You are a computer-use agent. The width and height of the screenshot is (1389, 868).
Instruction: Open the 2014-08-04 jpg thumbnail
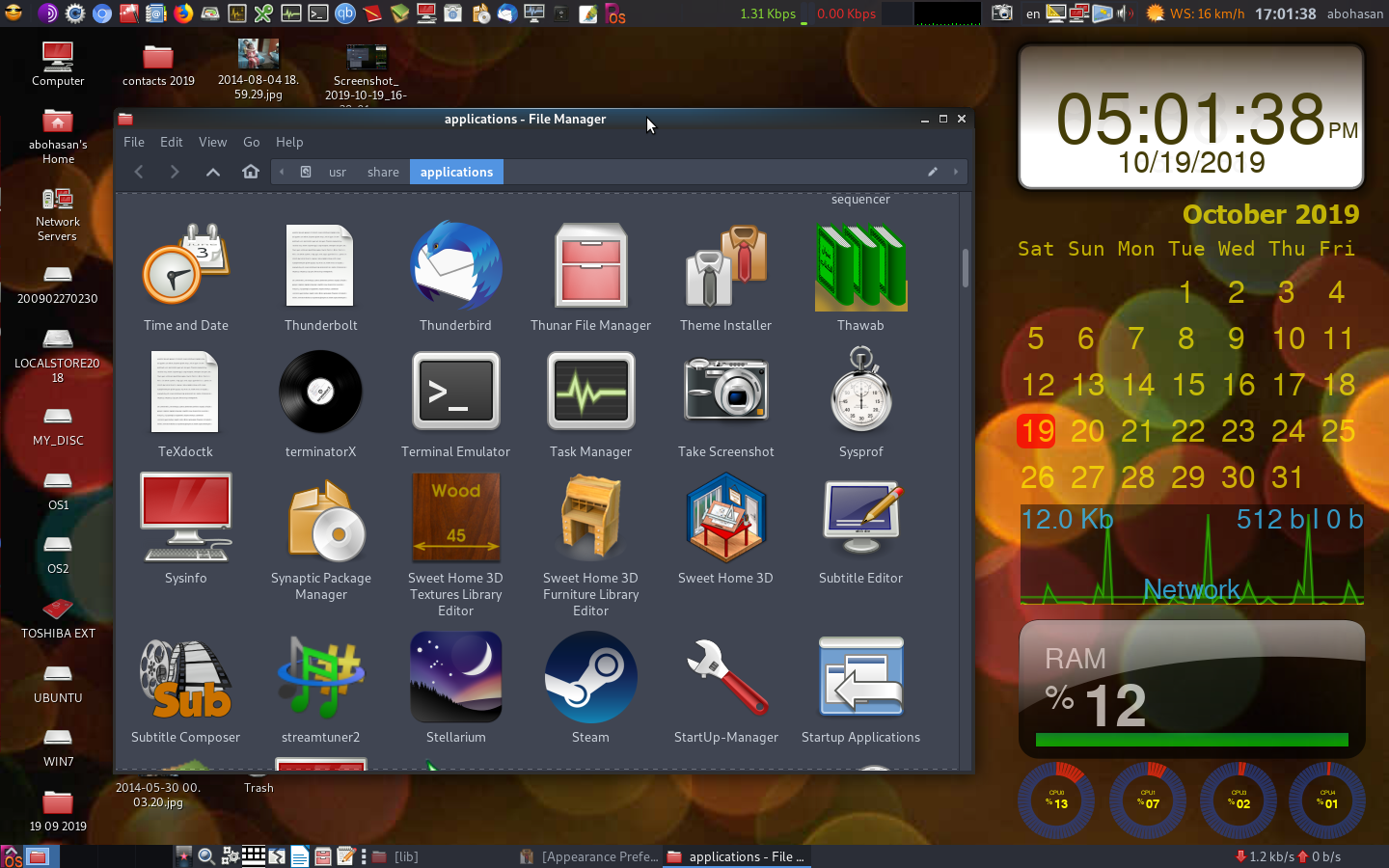coord(259,54)
